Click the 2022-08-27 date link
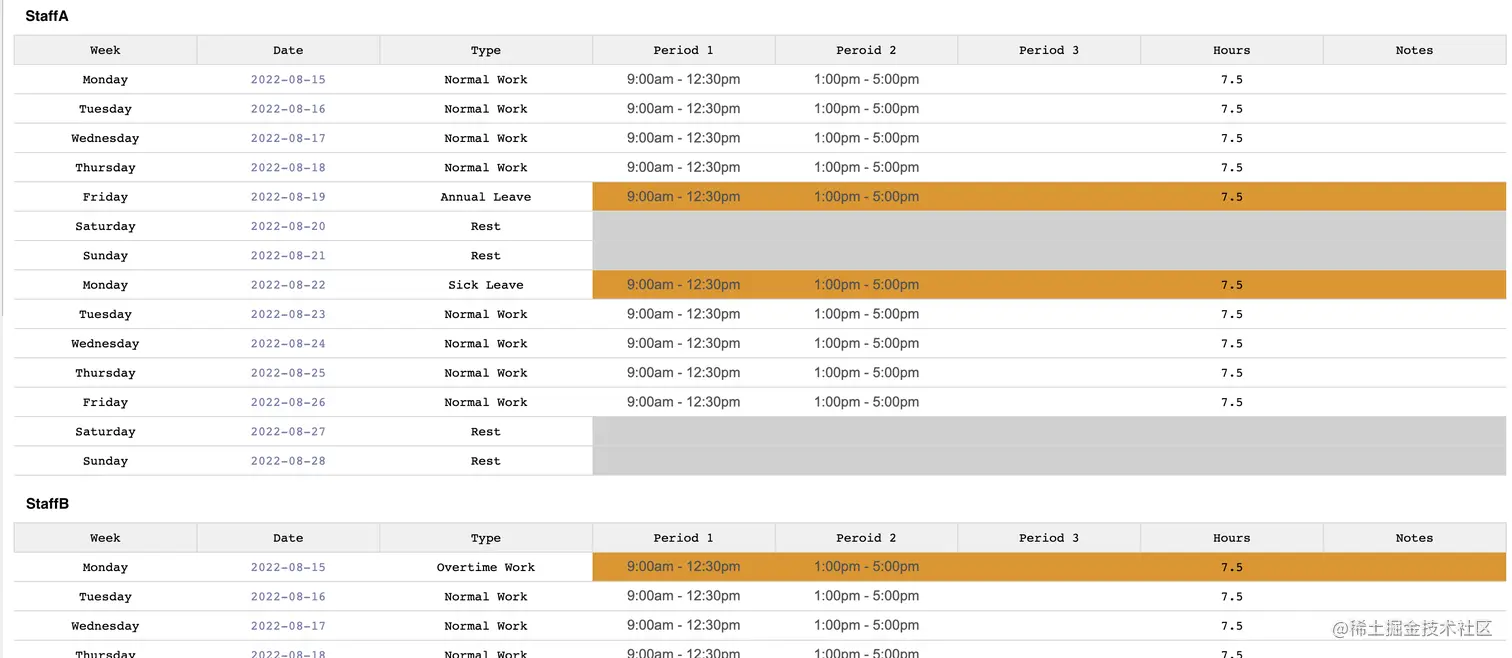This screenshot has width=1512, height=658. (288, 432)
